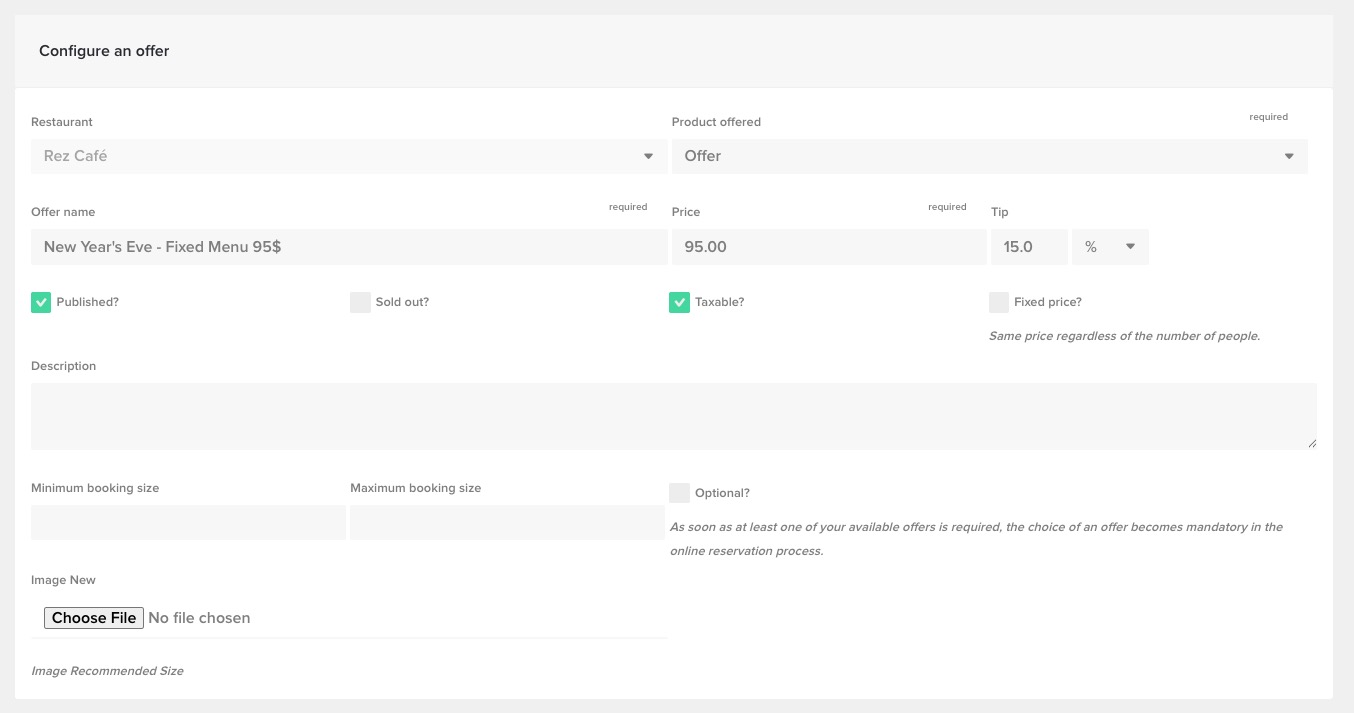Focus the Price field showing 95.00

click(828, 247)
